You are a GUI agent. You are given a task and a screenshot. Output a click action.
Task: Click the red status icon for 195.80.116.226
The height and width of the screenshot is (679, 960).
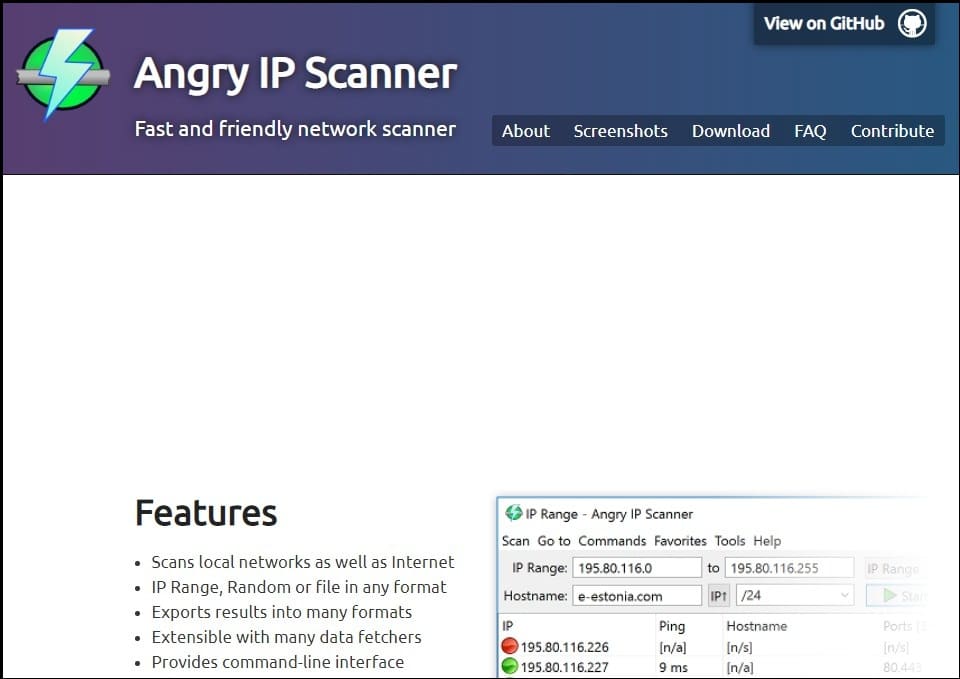point(509,646)
